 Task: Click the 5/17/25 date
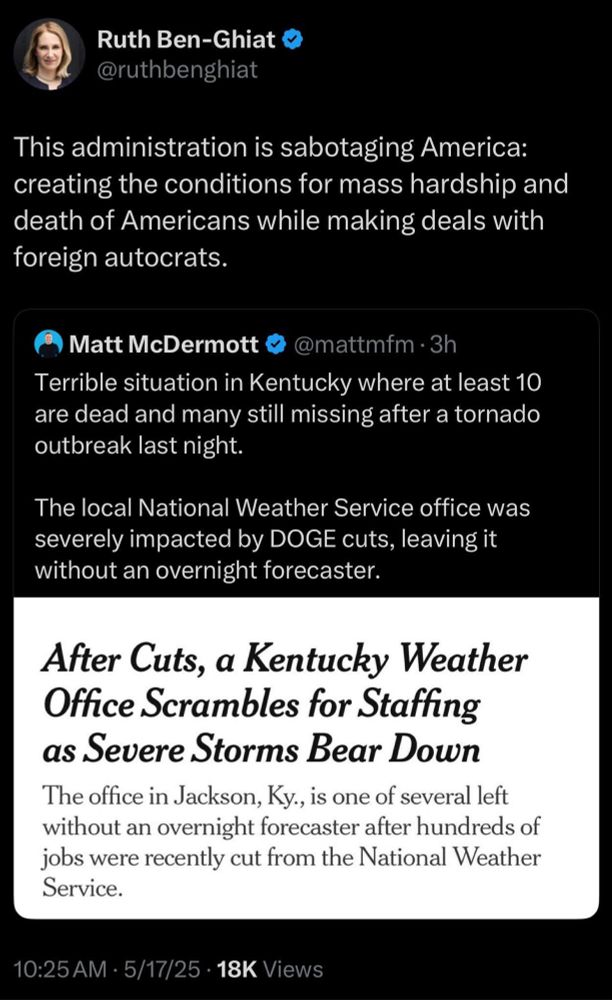(x=162, y=969)
